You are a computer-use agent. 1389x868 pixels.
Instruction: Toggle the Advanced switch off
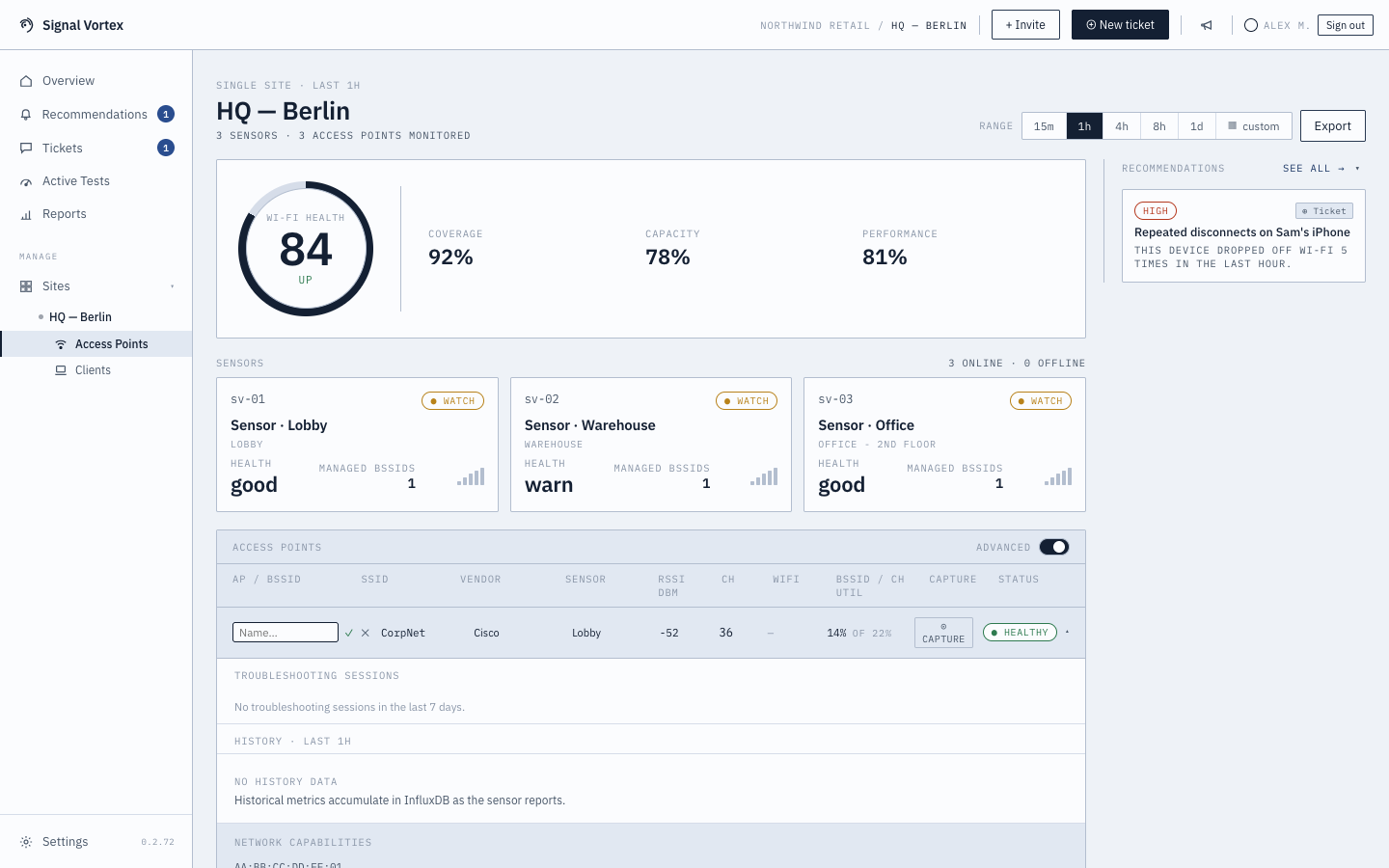1054,547
